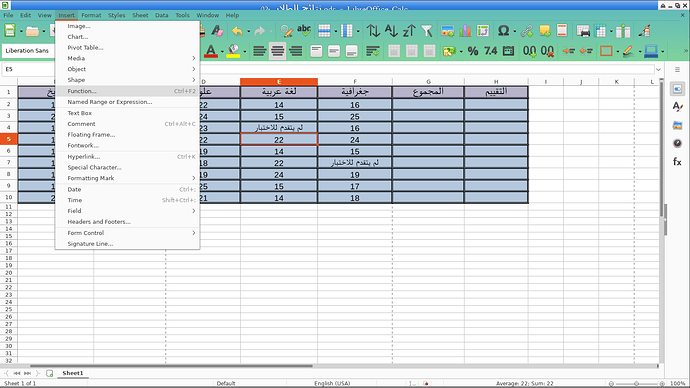The image size is (690, 388).
Task: Click the Format as Number 7.4 icon
Action: [x=491, y=51]
